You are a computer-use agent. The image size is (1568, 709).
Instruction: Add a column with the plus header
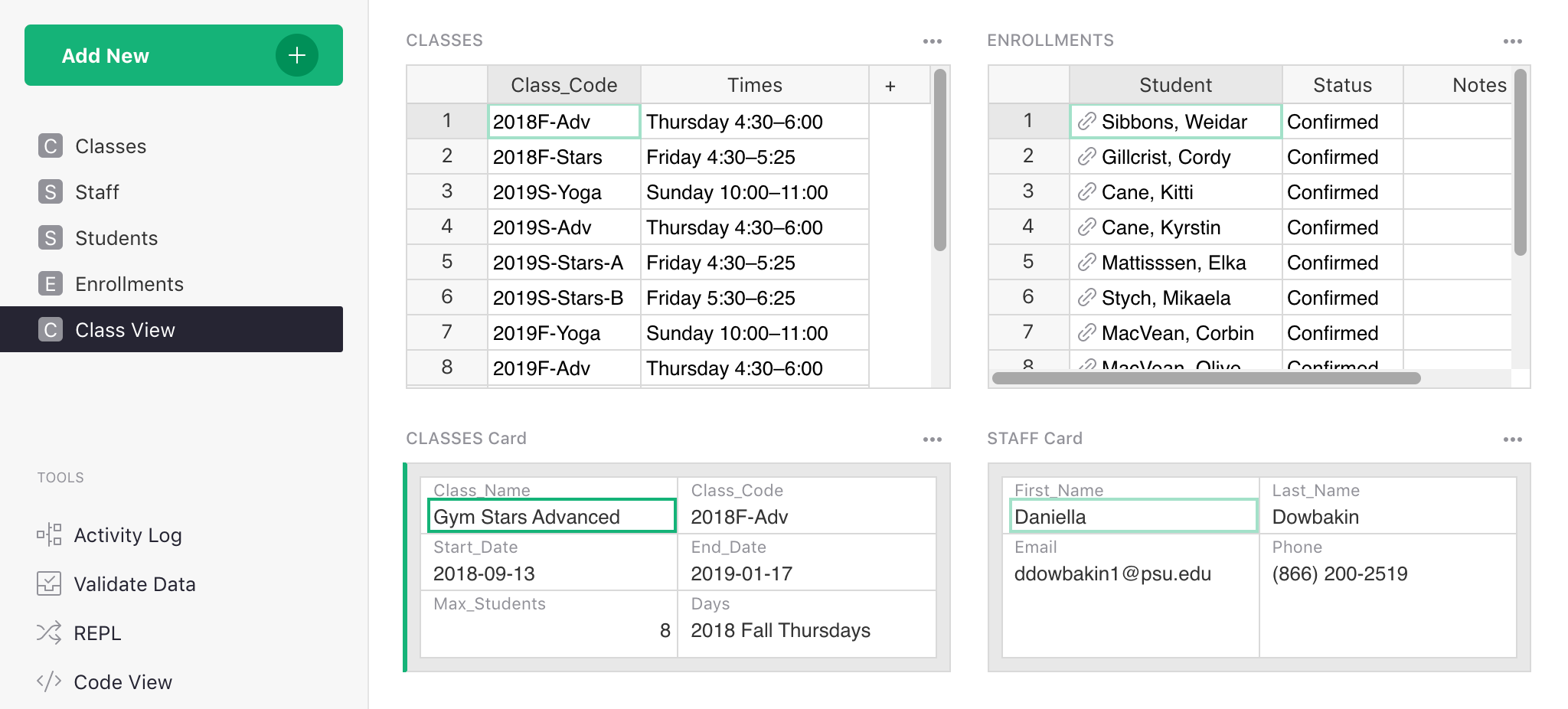[890, 86]
